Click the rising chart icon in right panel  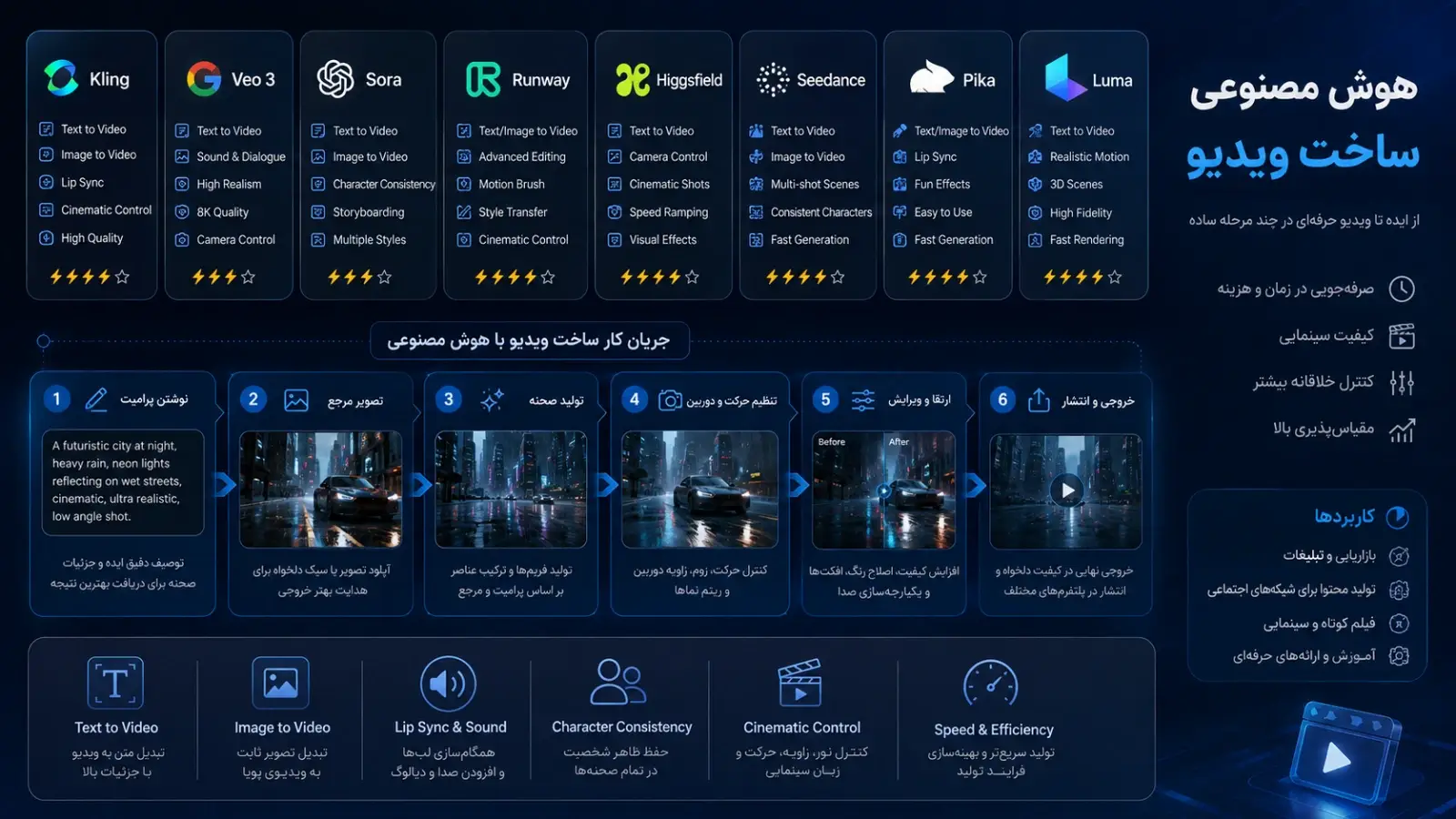point(1401,430)
